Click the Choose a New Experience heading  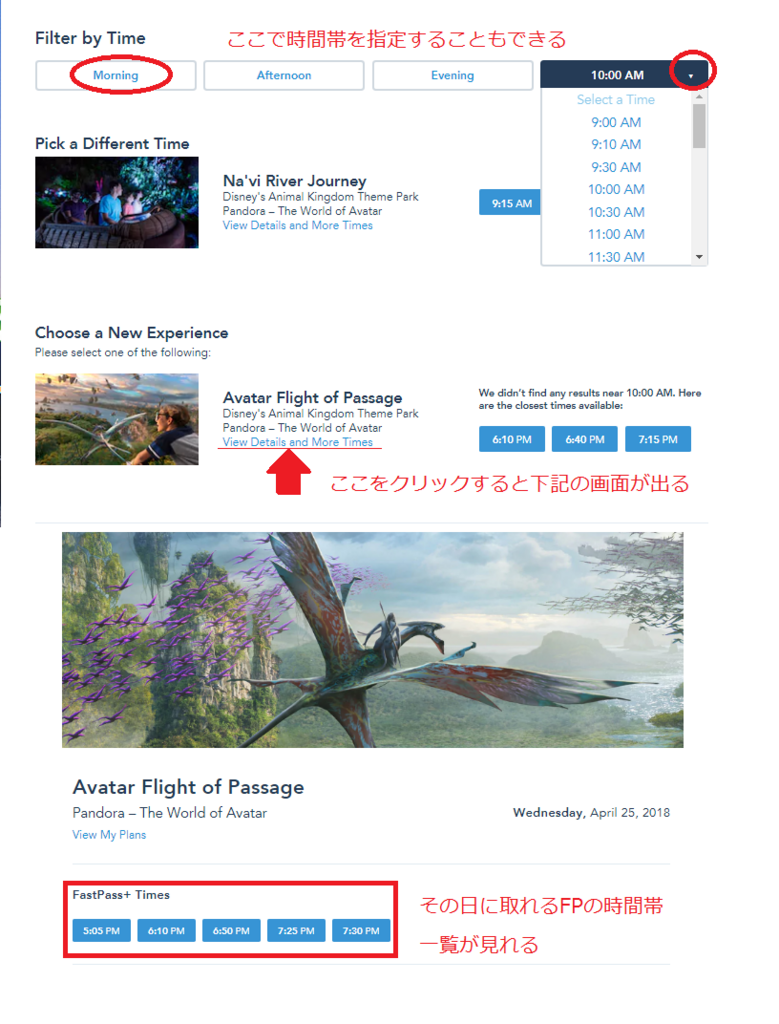pyautogui.click(x=132, y=333)
